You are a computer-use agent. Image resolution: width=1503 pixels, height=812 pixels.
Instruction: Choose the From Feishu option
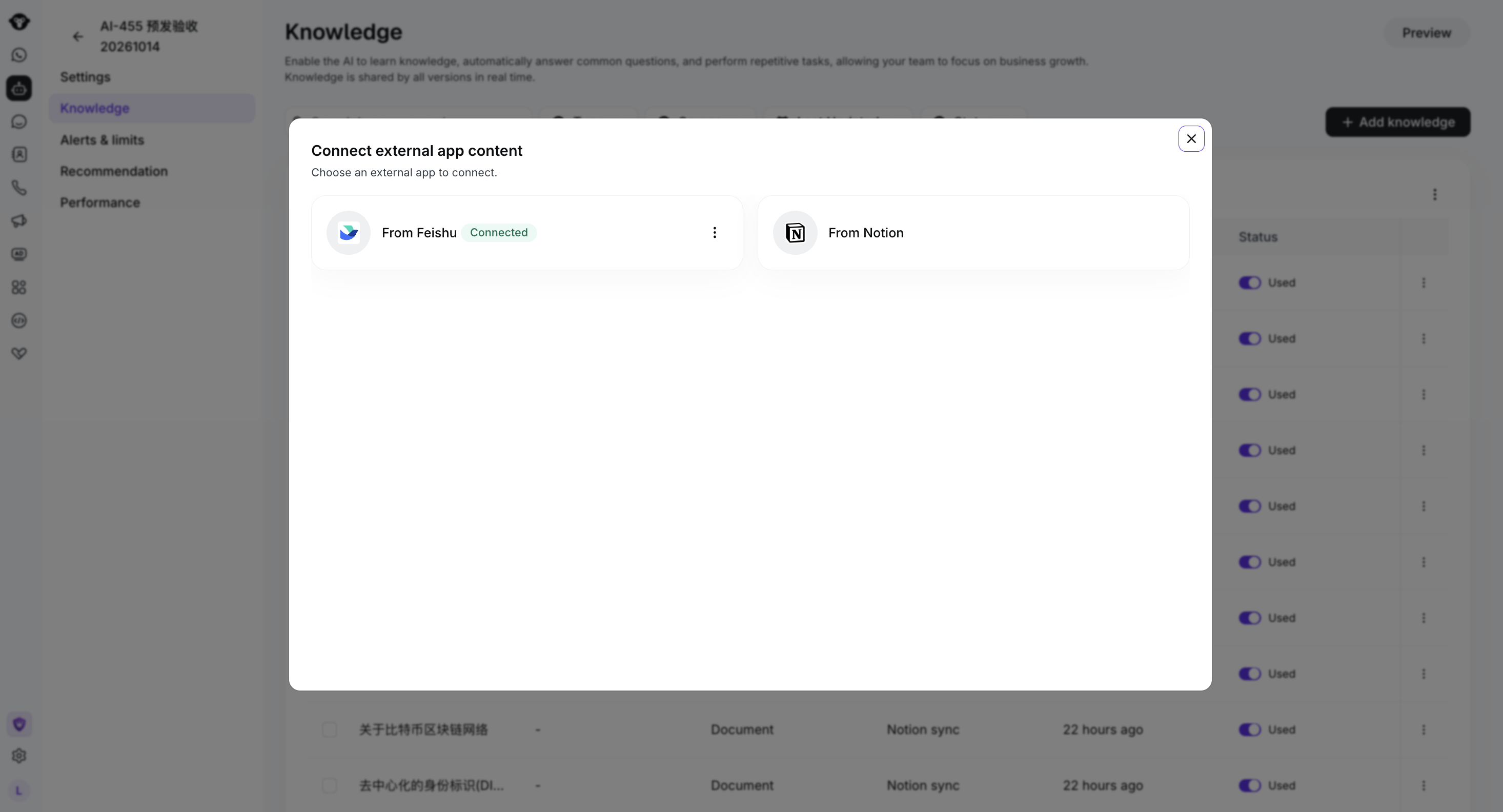coord(527,233)
